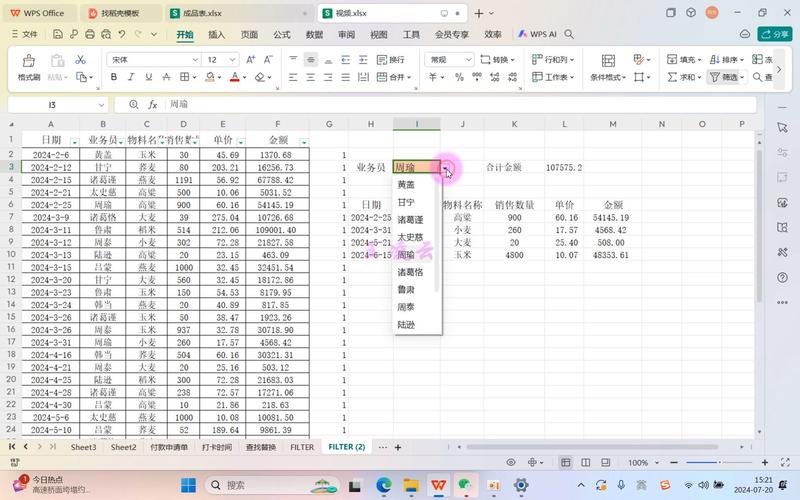Viewport: 800px width, 500px height.
Task: Click the fullscreen icon in status bar
Action: 785,462
